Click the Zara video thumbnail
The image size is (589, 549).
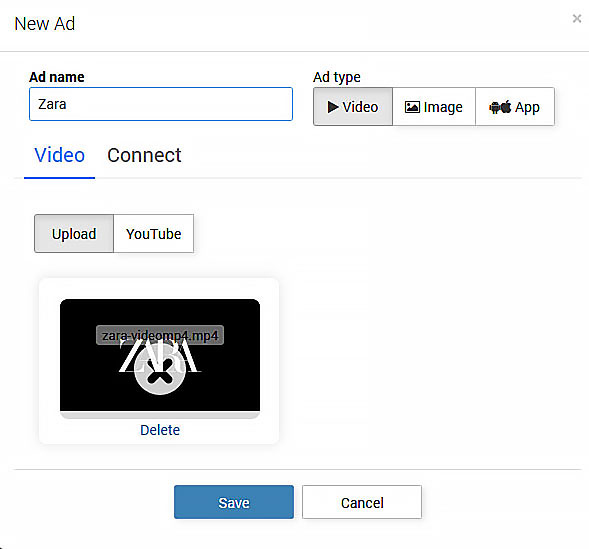(x=160, y=355)
